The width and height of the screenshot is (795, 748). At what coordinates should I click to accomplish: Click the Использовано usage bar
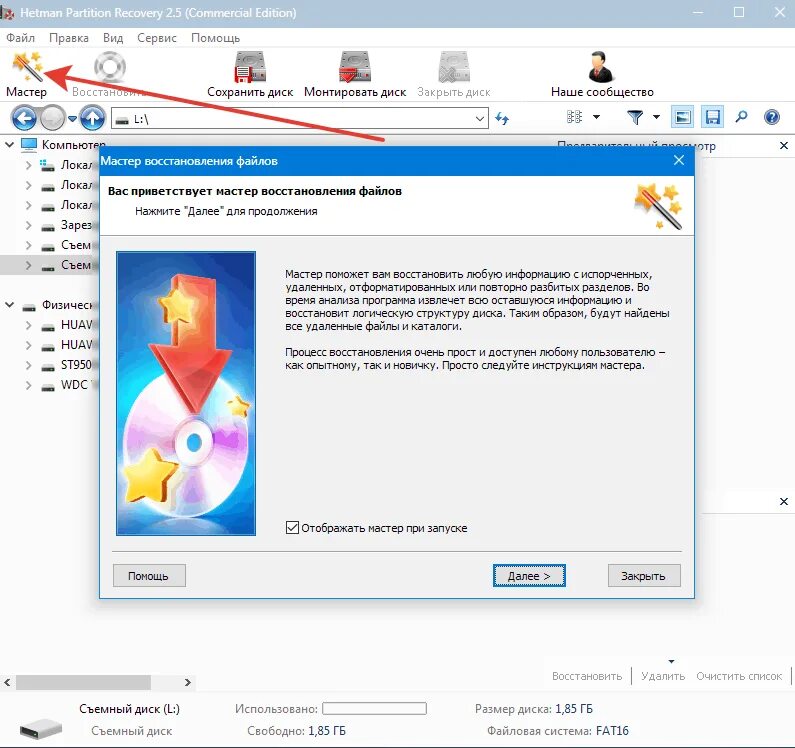pyautogui.click(x=374, y=708)
